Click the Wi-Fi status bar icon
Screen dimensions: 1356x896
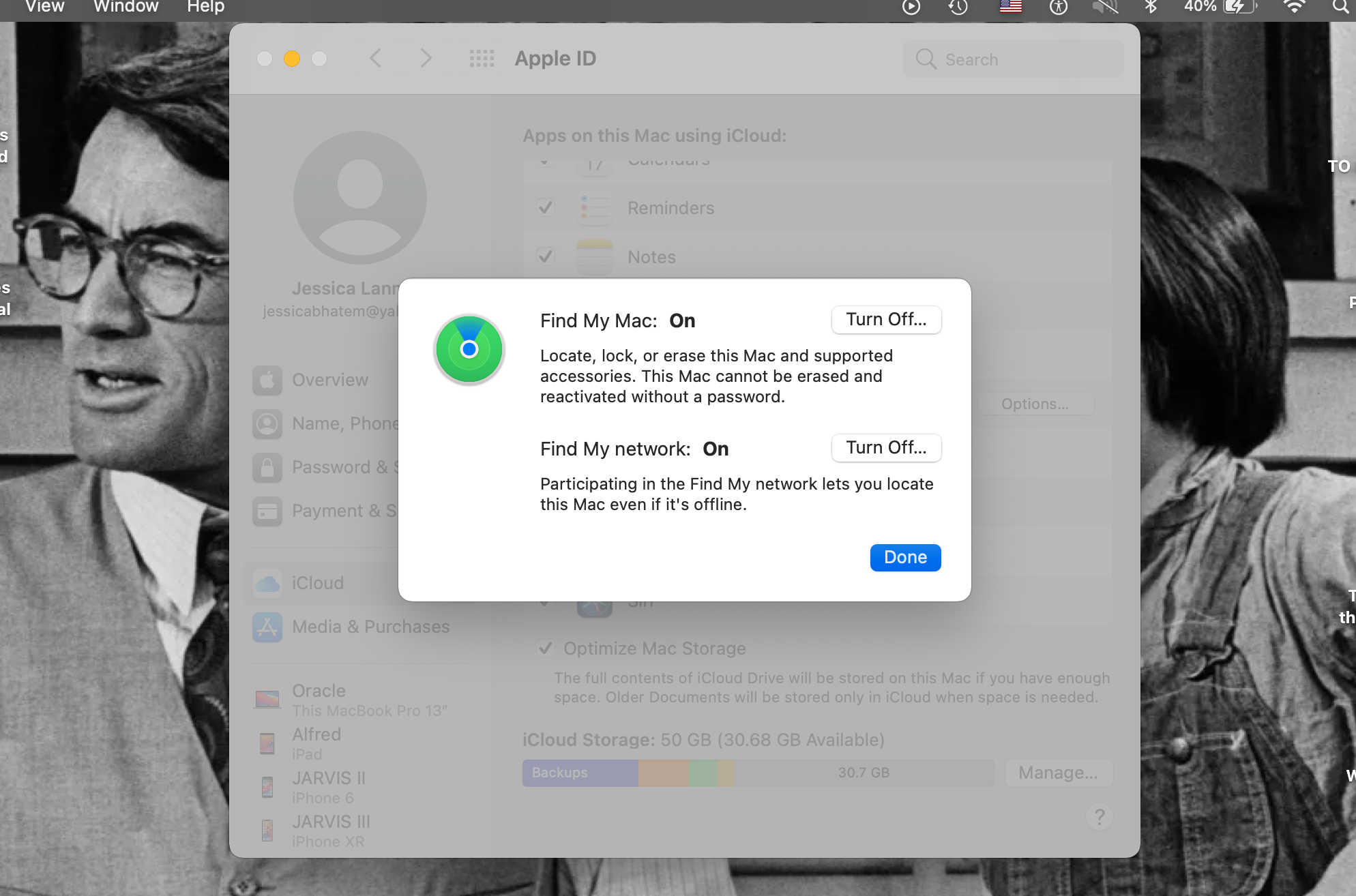(1293, 10)
